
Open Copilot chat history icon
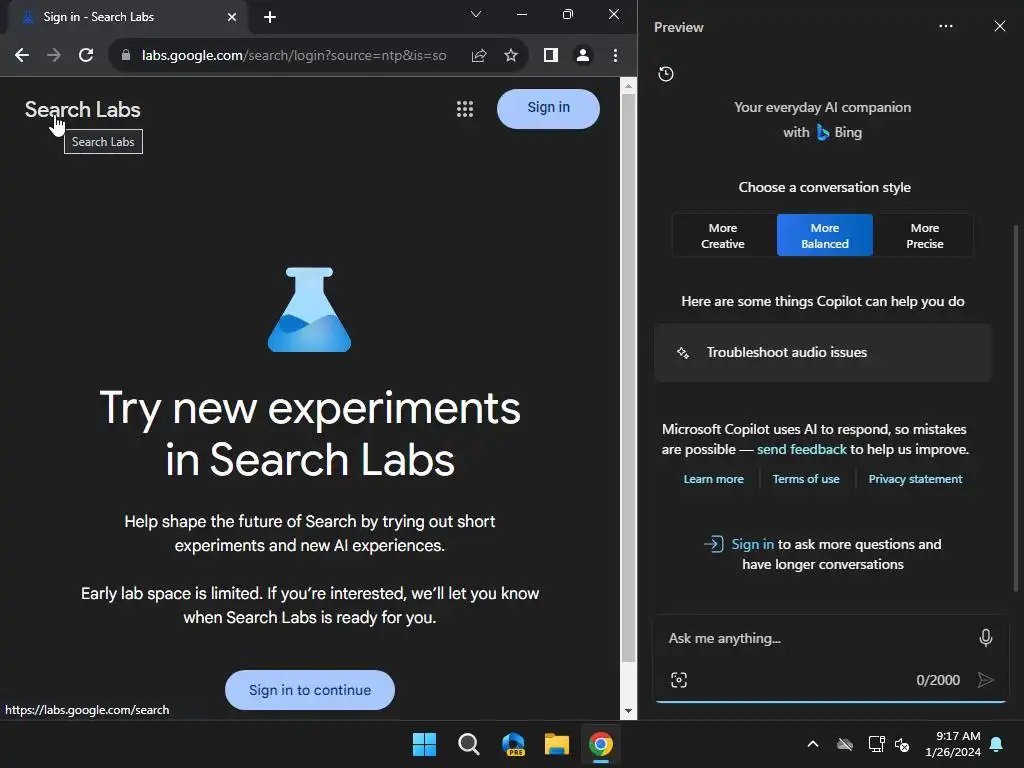click(x=665, y=74)
